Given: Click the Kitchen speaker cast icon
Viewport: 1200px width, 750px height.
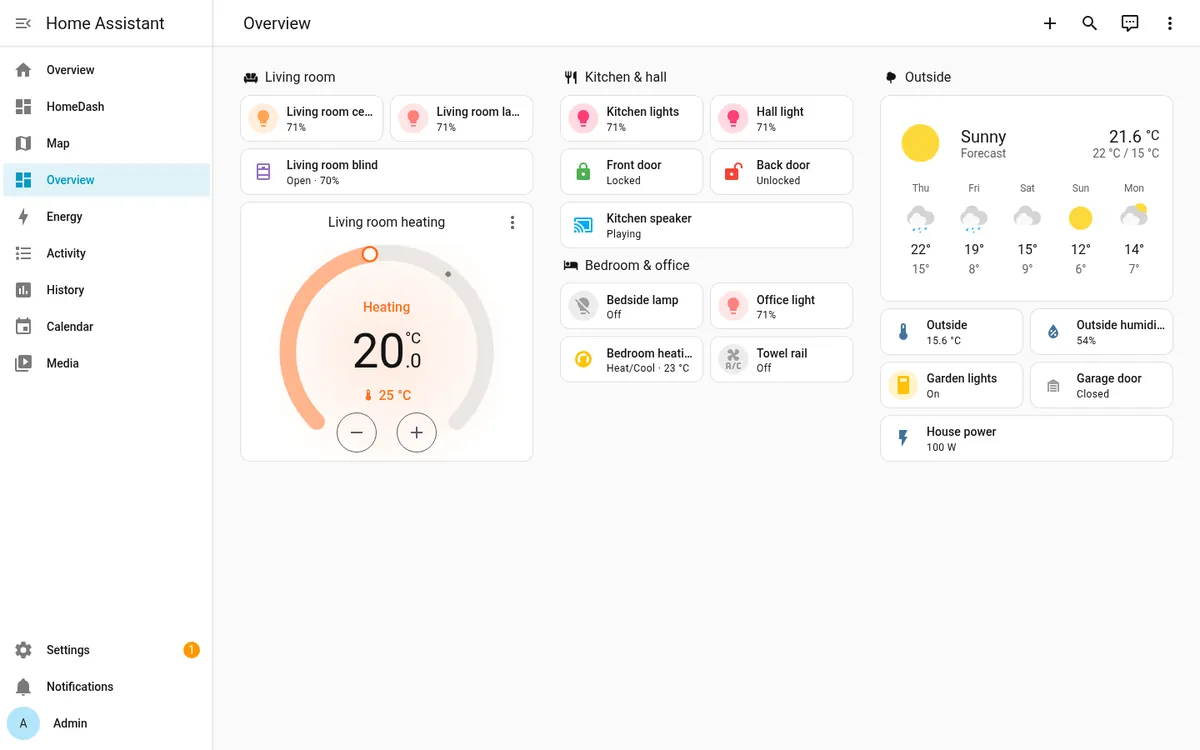Looking at the screenshot, I should (583, 225).
